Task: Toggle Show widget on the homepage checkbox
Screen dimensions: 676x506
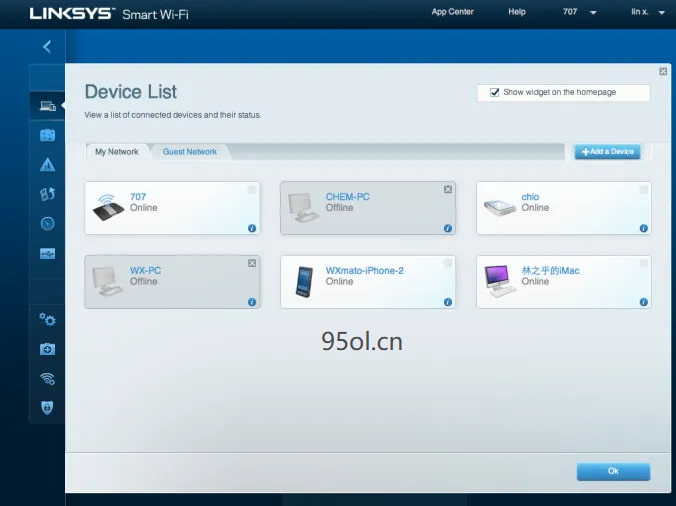Action: (x=494, y=93)
